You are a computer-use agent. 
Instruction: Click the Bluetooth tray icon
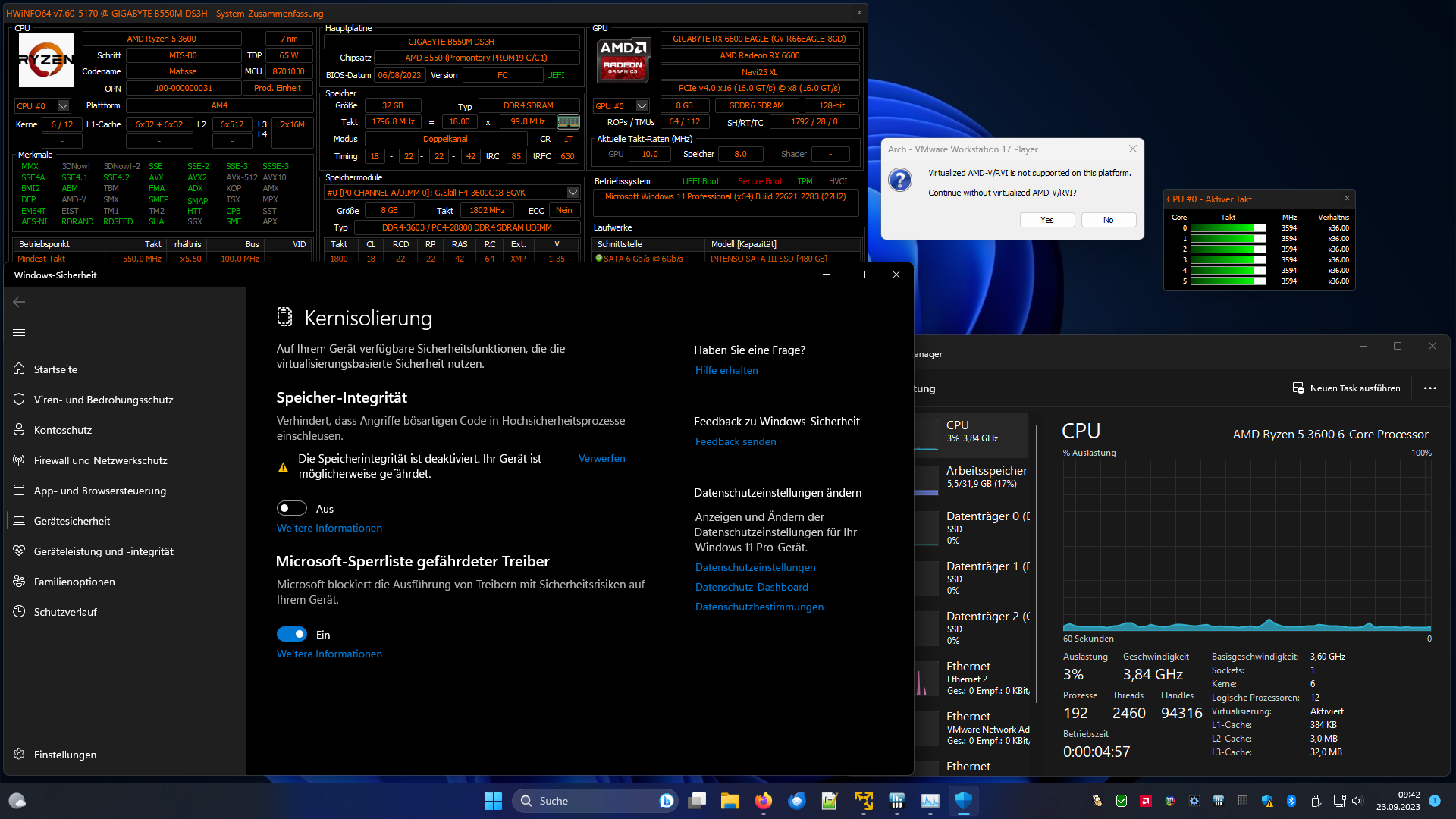pyautogui.click(x=1291, y=801)
